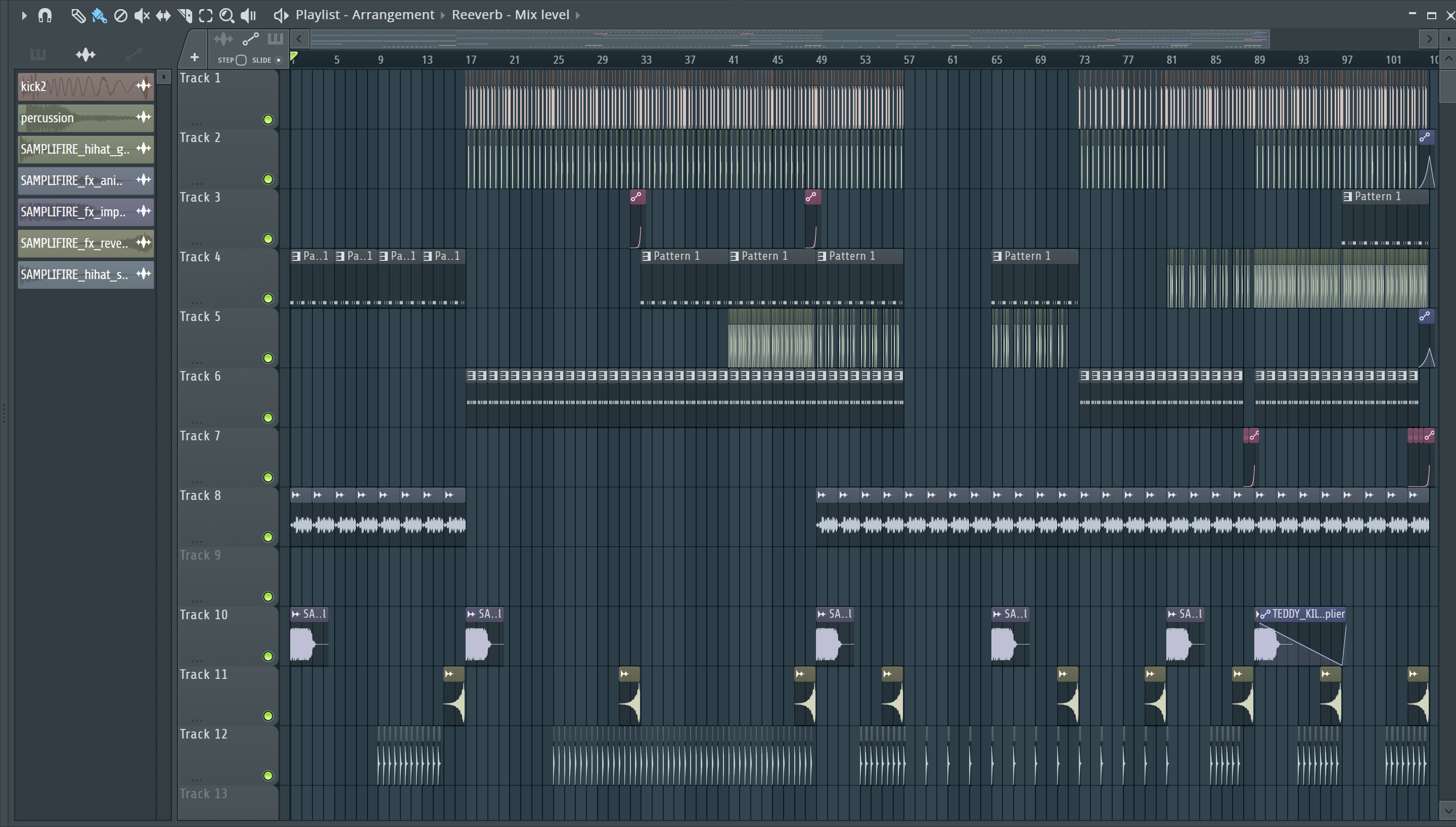Mute Track 6 with its green light

(x=268, y=418)
